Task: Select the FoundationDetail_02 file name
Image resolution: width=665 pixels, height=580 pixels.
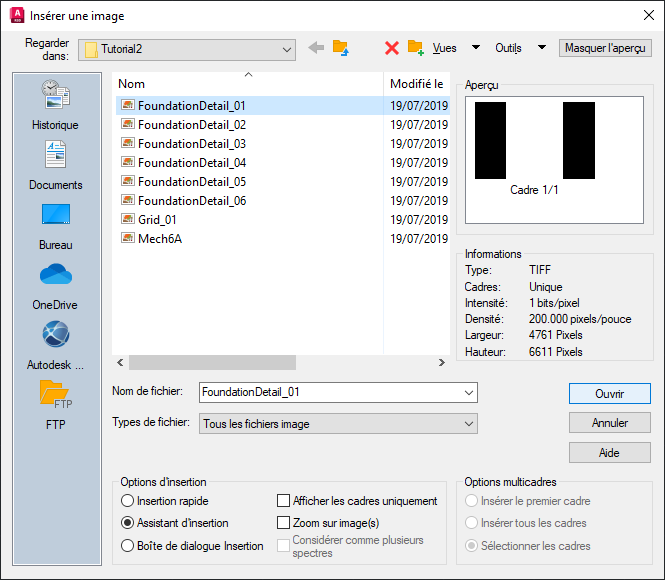Action: [x=192, y=125]
